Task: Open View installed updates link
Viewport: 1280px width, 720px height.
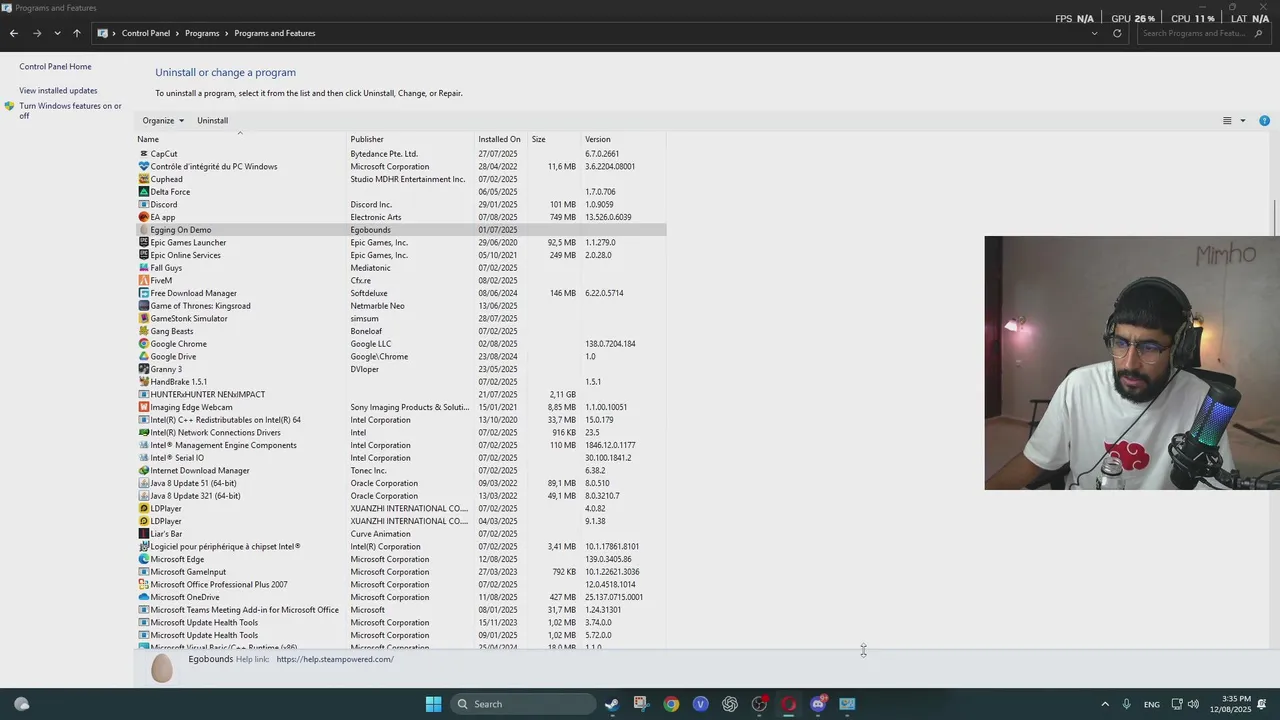Action: [58, 91]
